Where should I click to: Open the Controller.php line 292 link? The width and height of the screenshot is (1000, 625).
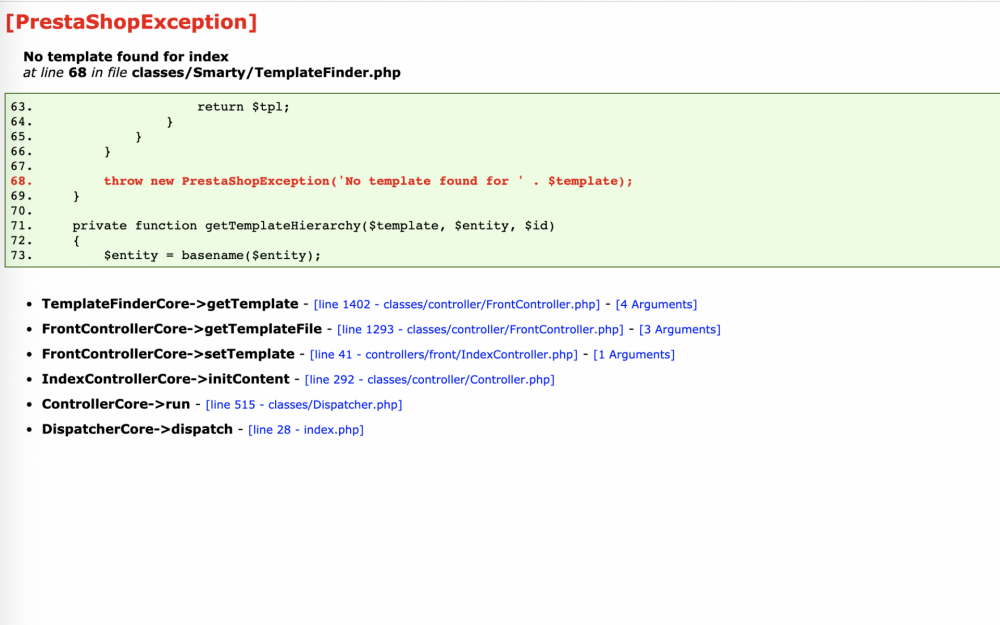click(x=430, y=379)
